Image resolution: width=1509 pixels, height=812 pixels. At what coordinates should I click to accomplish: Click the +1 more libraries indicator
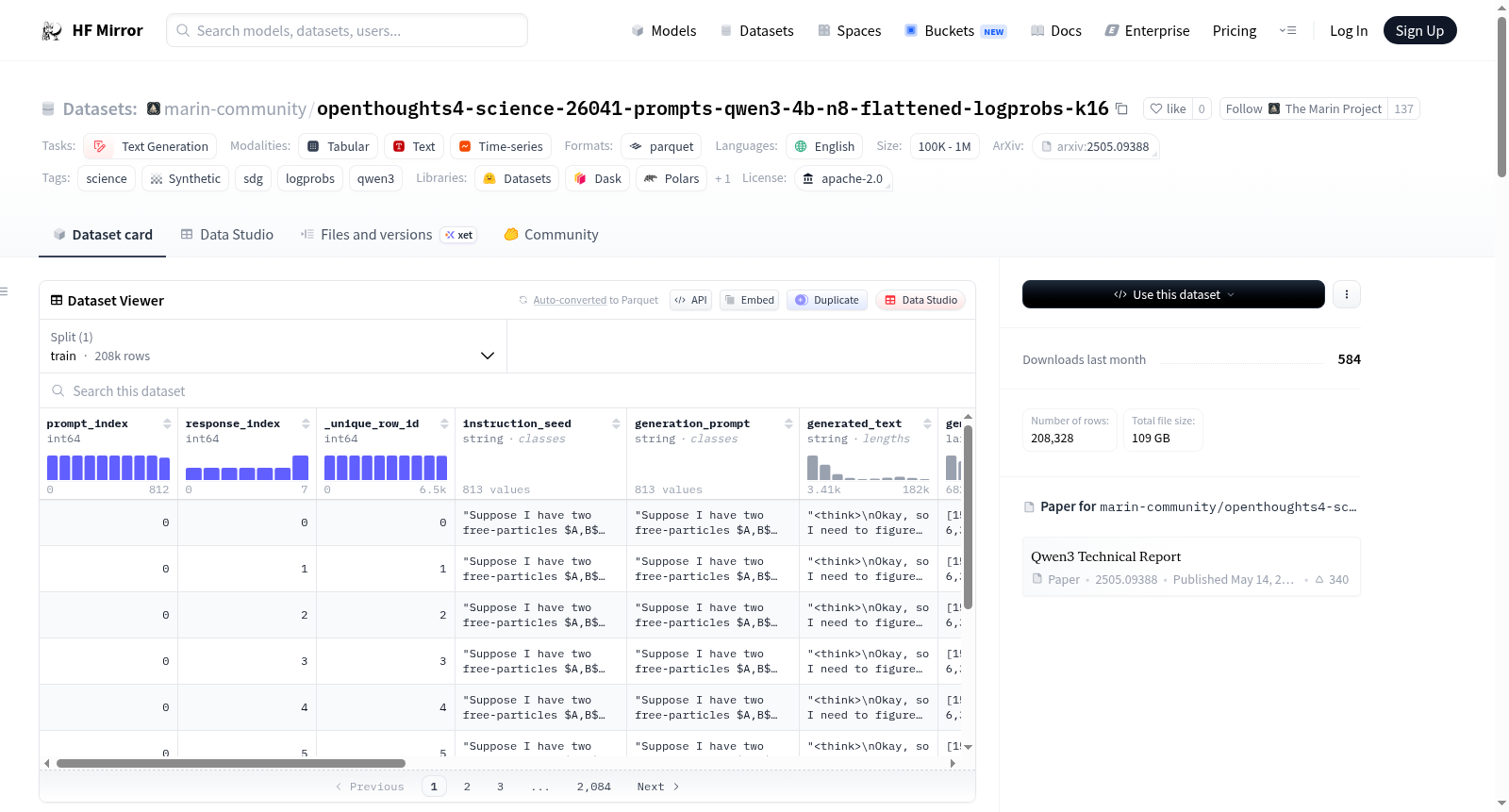coord(722,178)
